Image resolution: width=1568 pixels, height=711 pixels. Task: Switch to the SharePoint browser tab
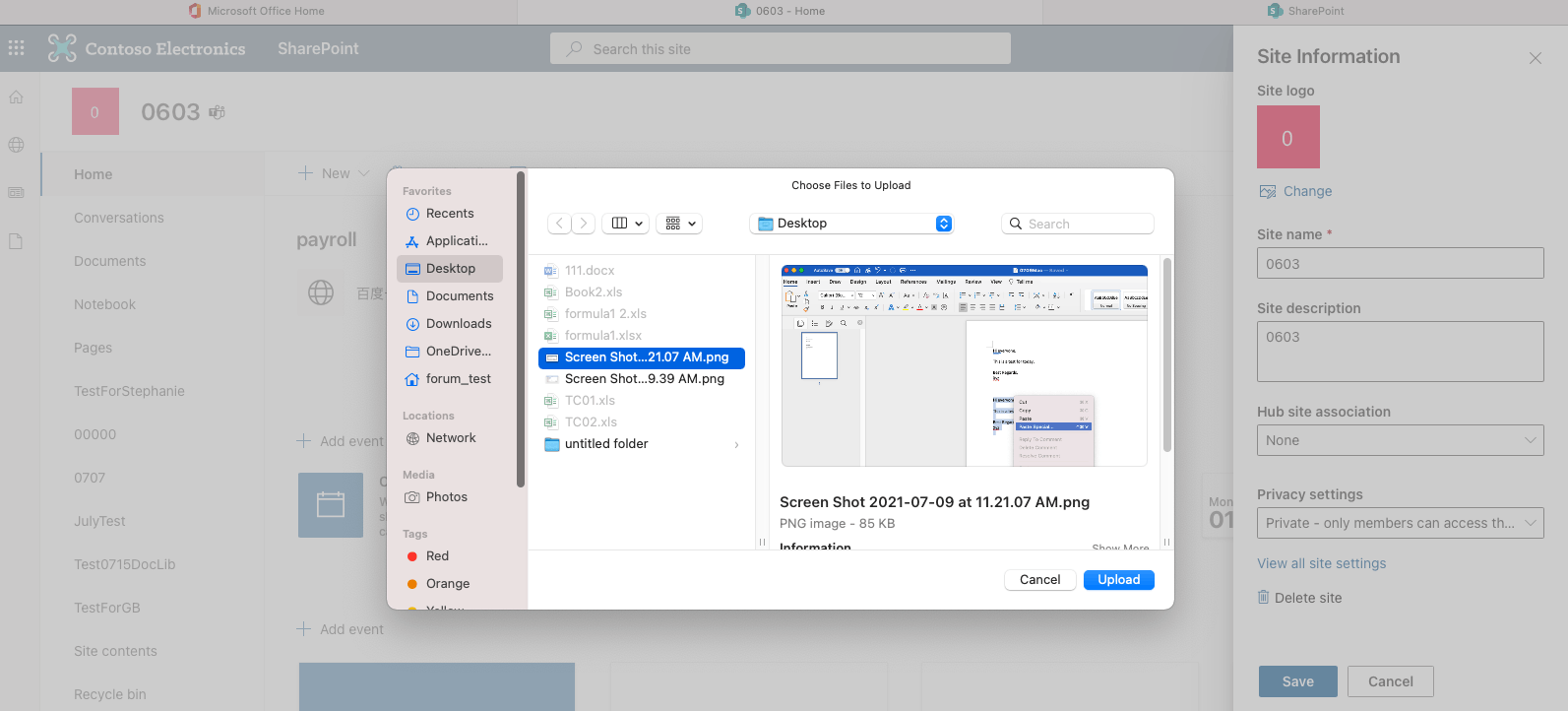1305,11
